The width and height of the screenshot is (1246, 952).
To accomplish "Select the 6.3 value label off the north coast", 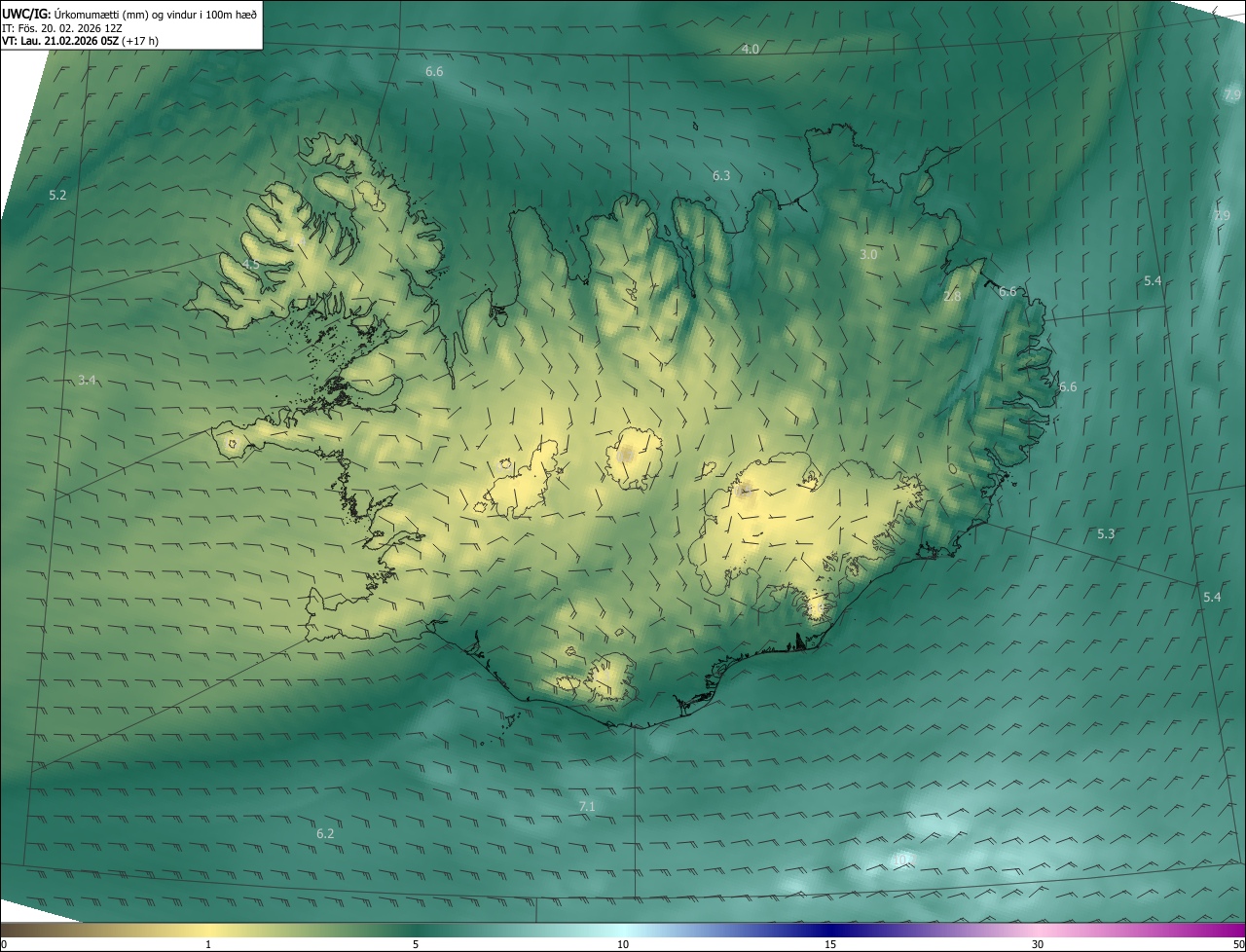I will 721,176.
